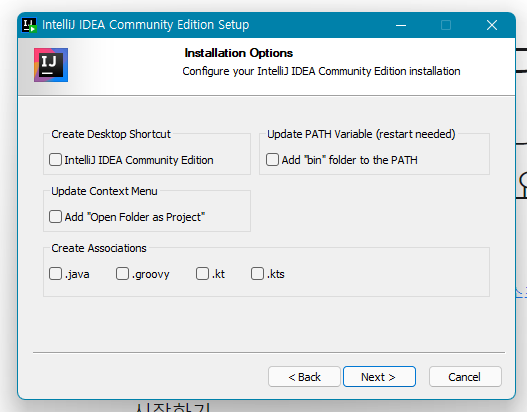Click "Configure your IntelliJ IDEA Community Edition installation" text
The image size is (527, 412).
tap(321, 71)
